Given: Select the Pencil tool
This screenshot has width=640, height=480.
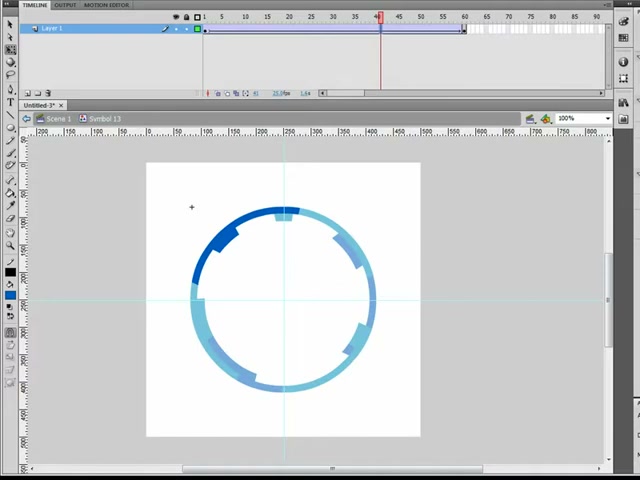Looking at the screenshot, I should (x=10, y=141).
